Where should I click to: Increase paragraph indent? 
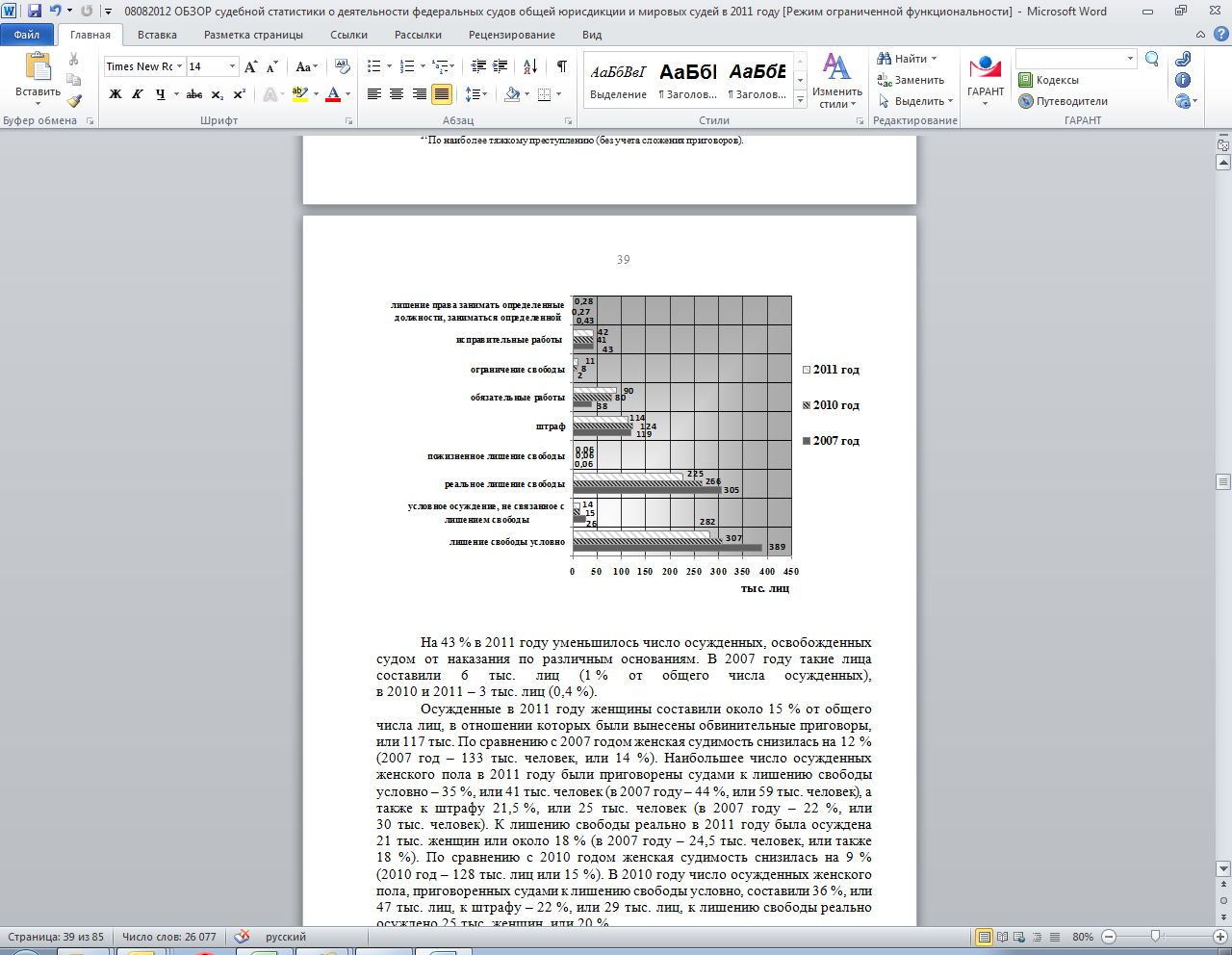tap(500, 66)
